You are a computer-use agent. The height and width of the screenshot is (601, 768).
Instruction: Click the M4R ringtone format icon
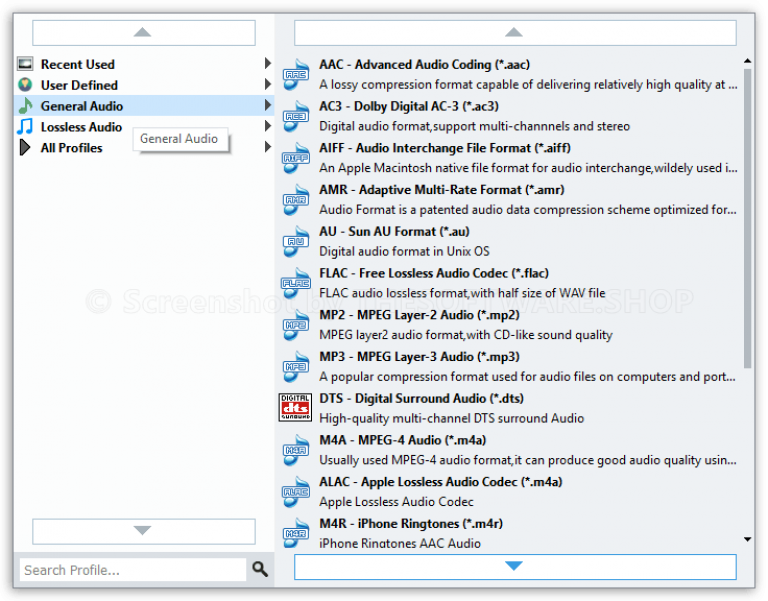pos(296,533)
